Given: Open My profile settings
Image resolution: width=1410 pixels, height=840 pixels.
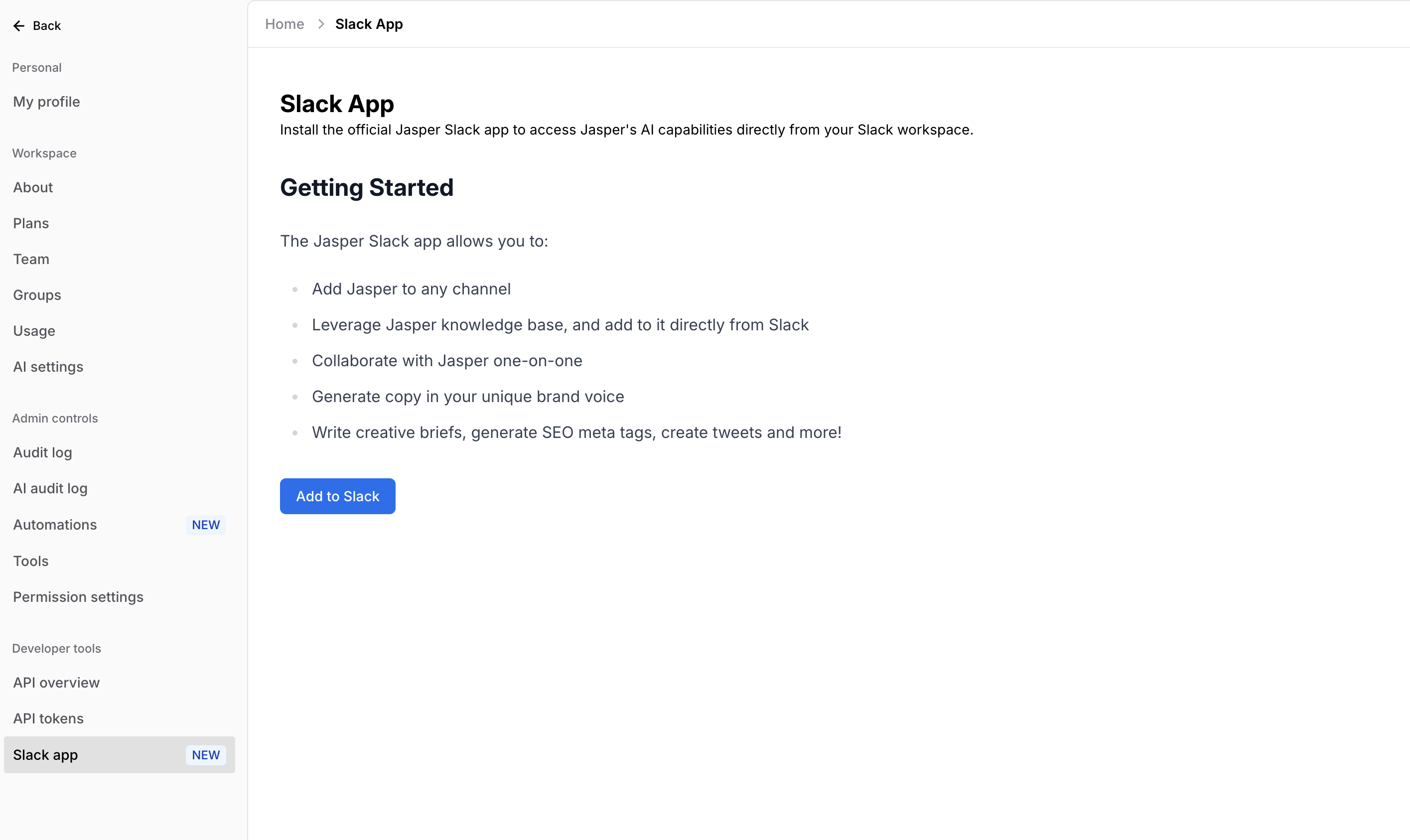Looking at the screenshot, I should pos(46,102).
